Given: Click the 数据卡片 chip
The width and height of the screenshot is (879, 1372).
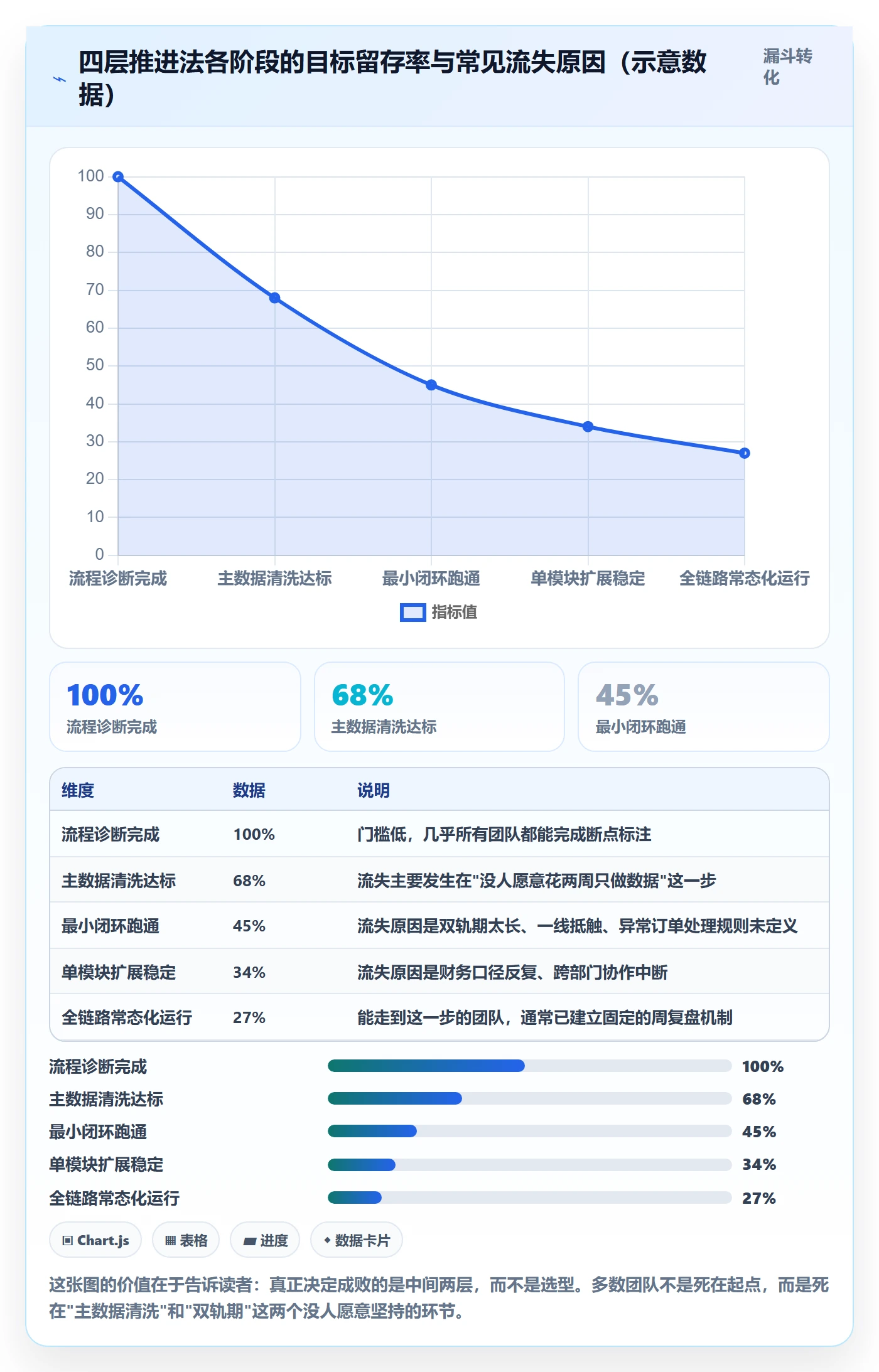Looking at the screenshot, I should [357, 1240].
